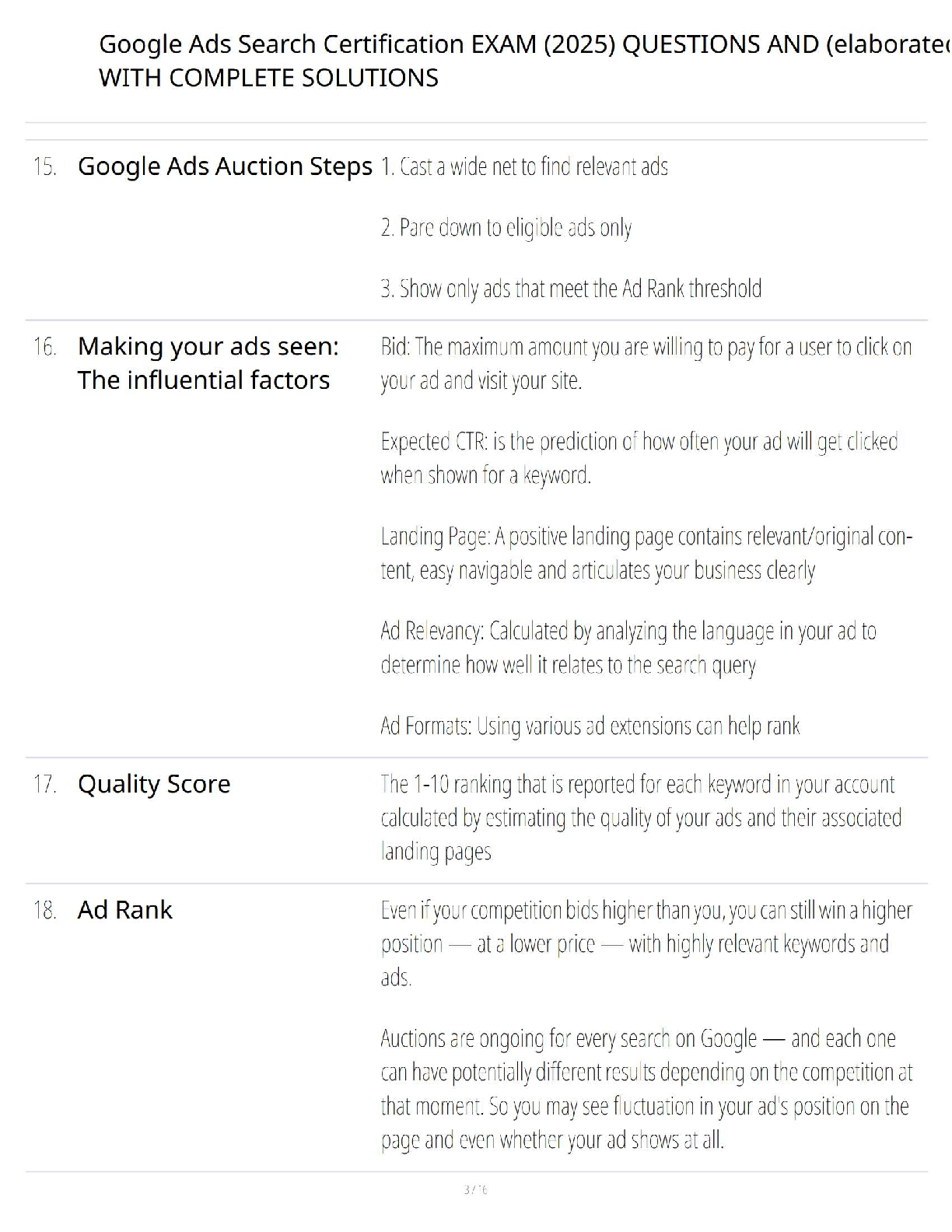Click the 'Ad Relevancy' definition paragraph

628,648
